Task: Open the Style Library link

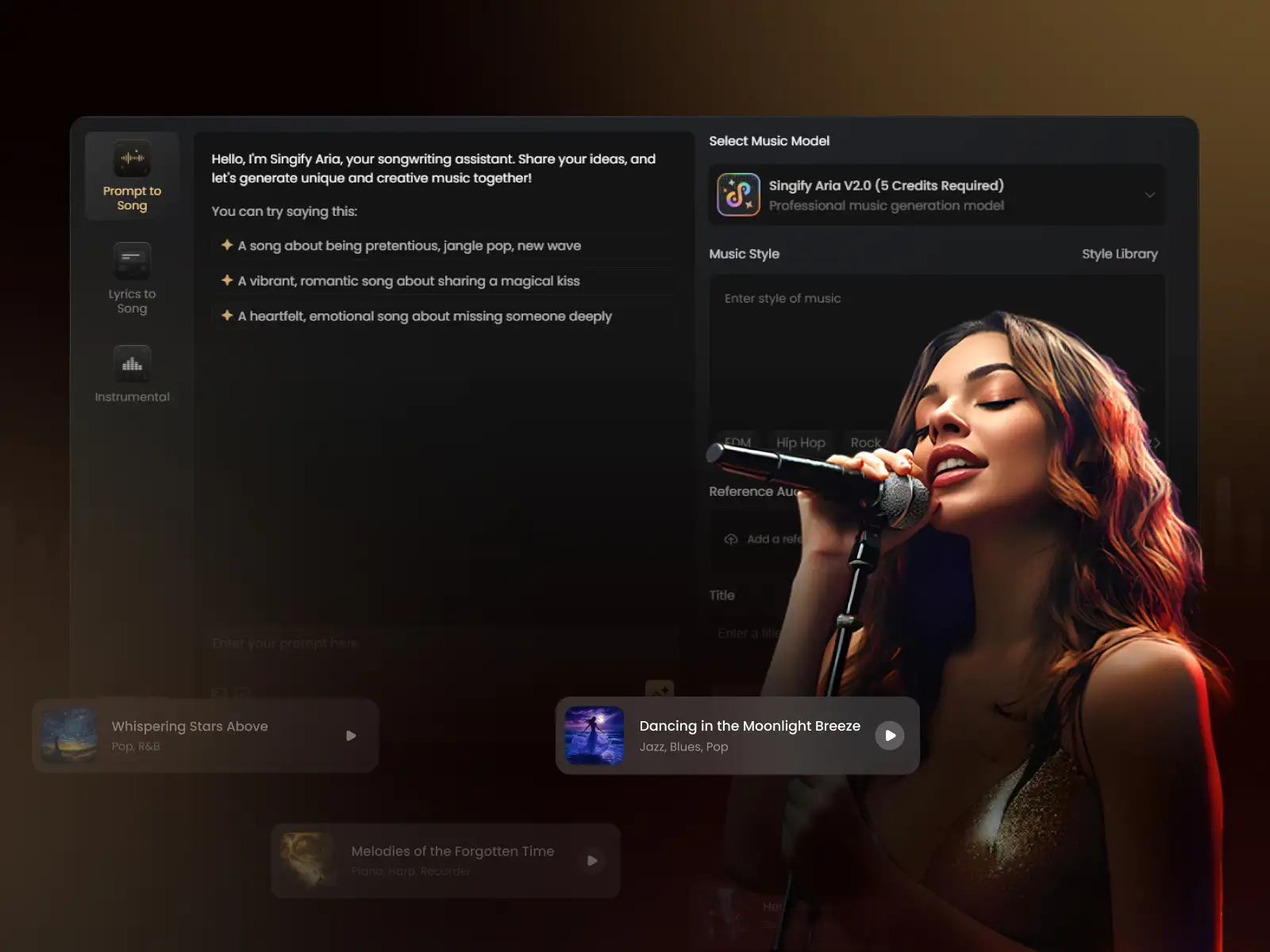Action: coord(1119,254)
